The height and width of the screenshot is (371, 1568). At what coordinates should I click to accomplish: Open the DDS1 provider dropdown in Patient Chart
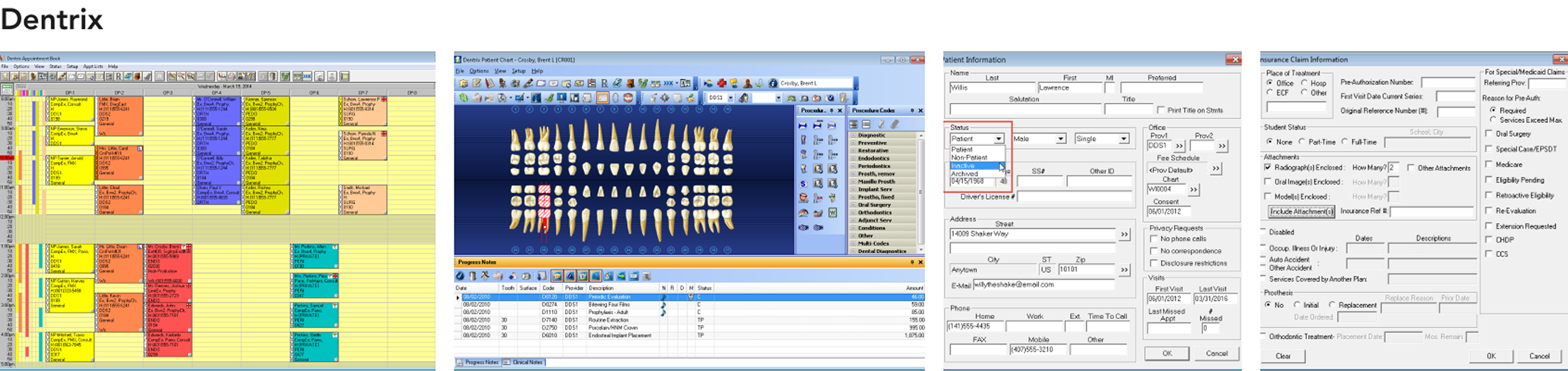tap(730, 98)
